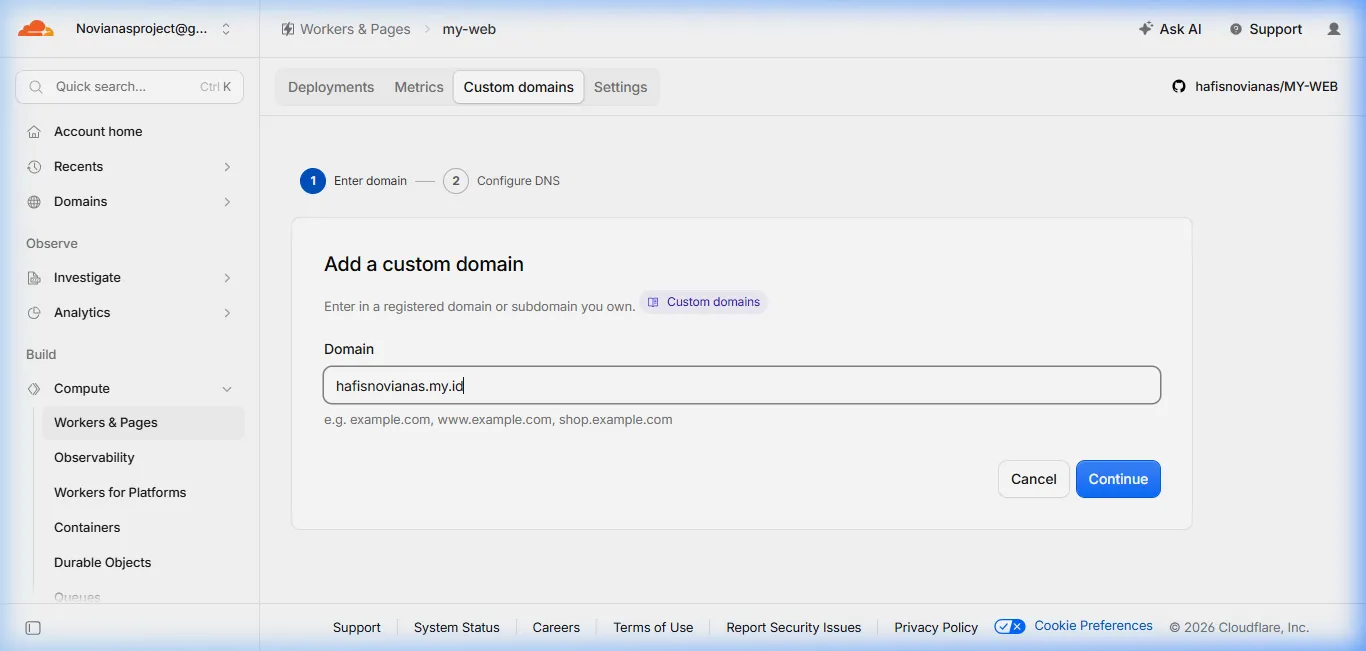Open the Support menu
1366x651 pixels.
point(1266,29)
